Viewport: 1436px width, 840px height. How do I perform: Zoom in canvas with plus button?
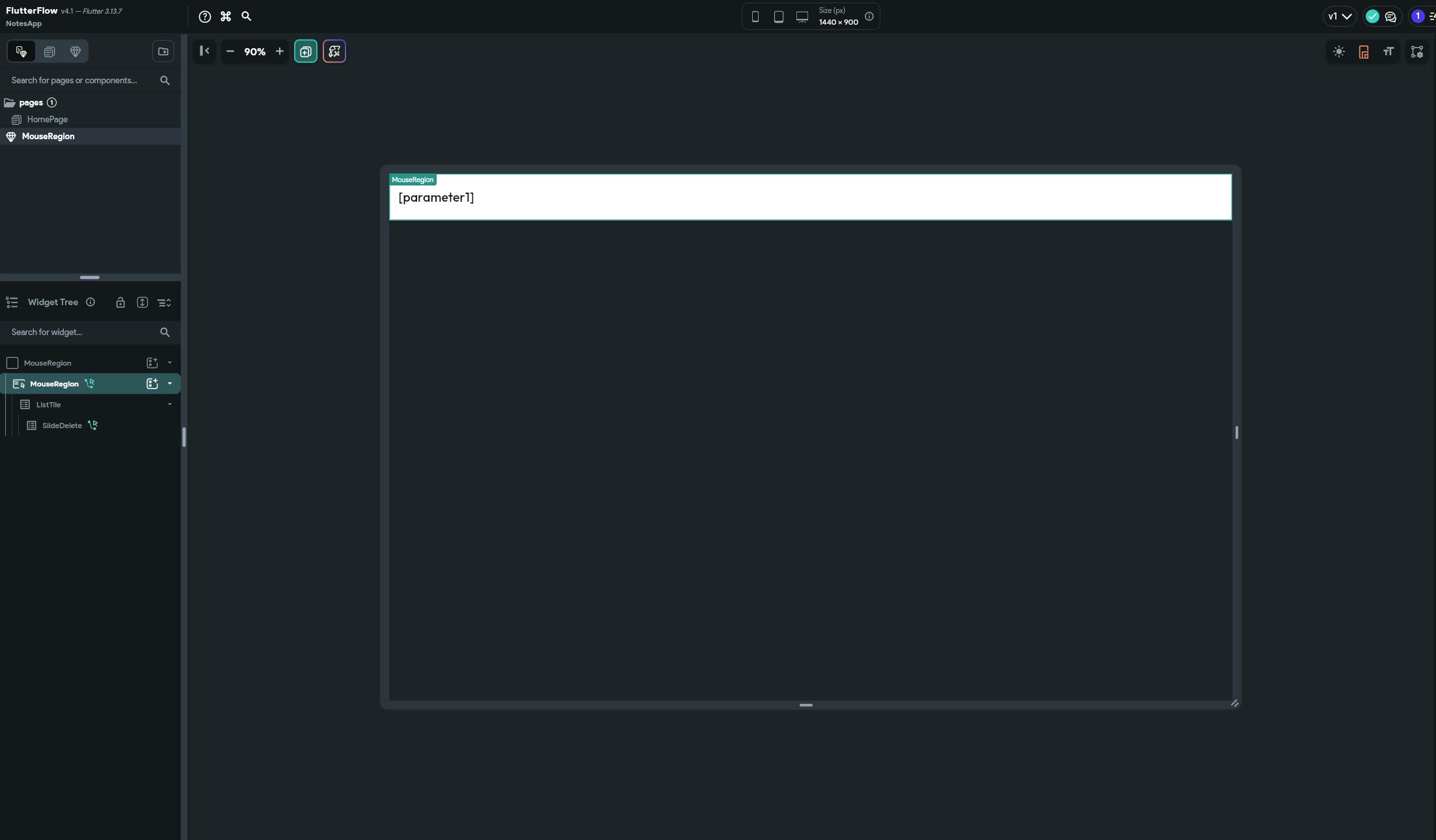tap(280, 51)
